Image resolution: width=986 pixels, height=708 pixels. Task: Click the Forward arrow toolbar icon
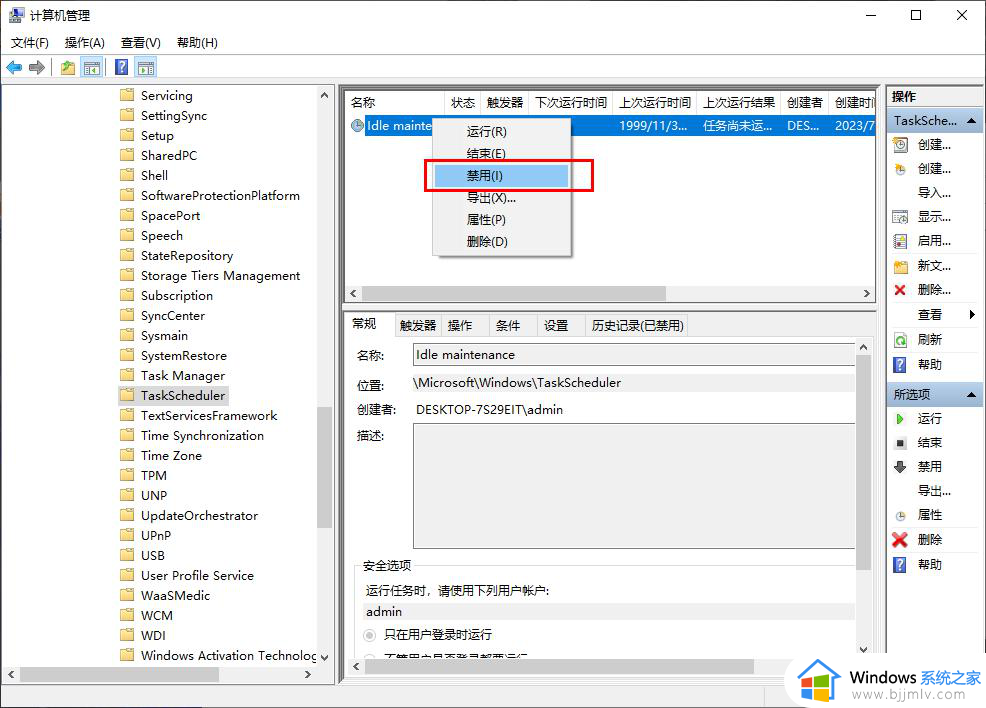point(37,67)
